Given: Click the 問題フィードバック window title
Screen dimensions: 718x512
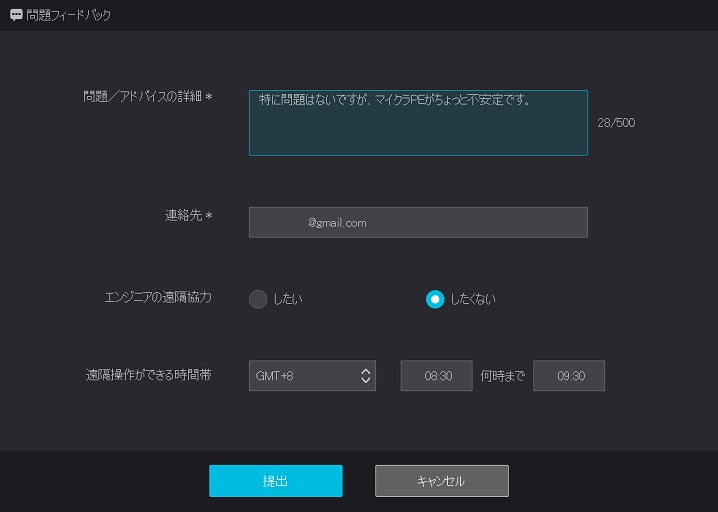Looking at the screenshot, I should tap(68, 15).
